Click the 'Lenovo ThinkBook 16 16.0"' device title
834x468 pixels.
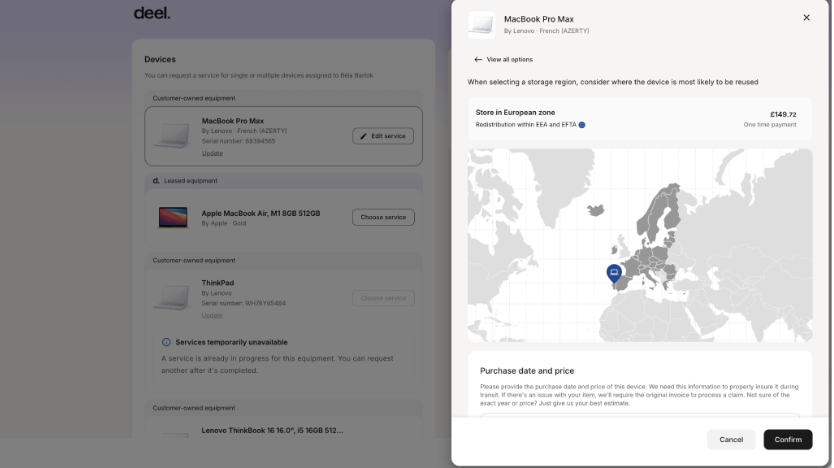(x=272, y=430)
